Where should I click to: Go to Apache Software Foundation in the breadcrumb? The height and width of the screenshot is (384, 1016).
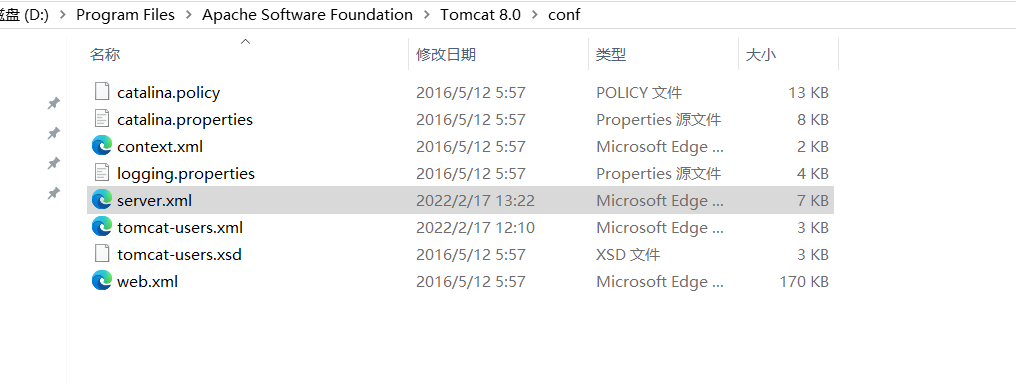pyautogui.click(x=307, y=15)
